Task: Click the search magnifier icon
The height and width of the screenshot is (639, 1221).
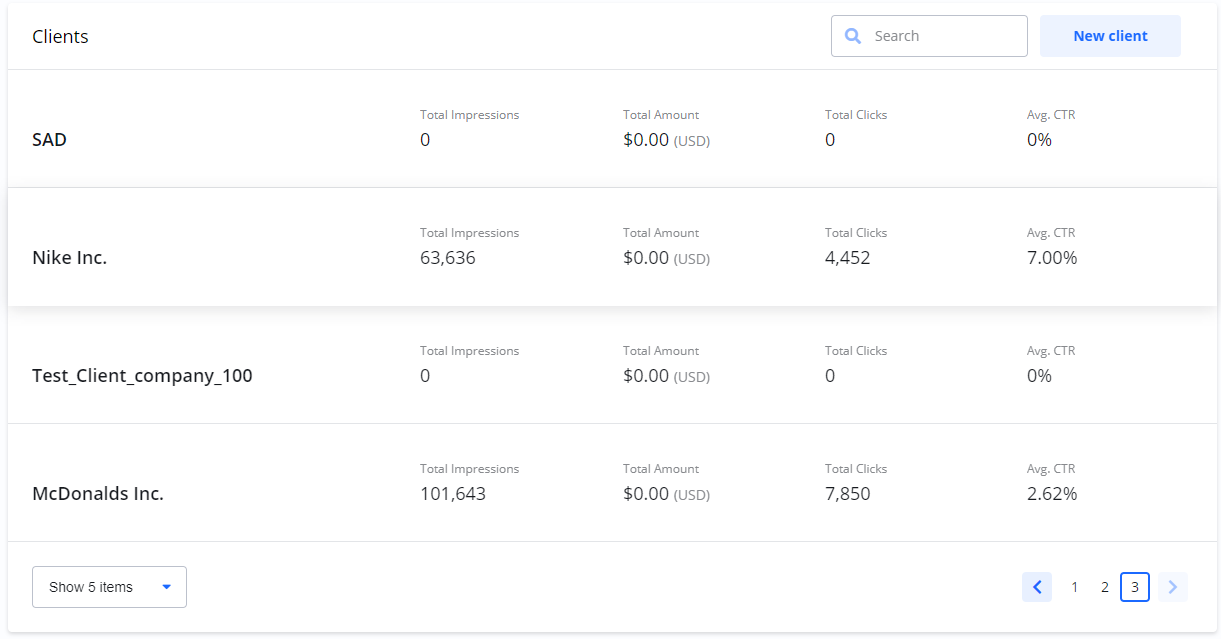Action: tap(853, 36)
